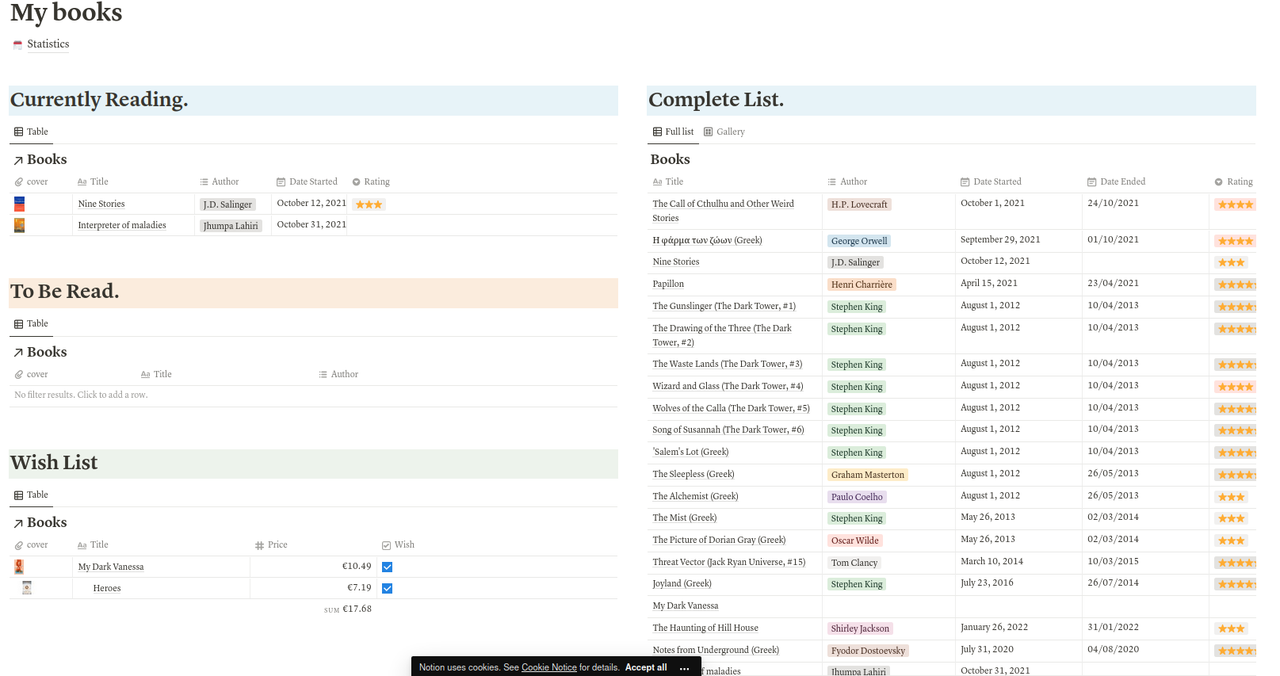This screenshot has height=676, width=1280.
Task: Open the Cookie Notice link
Action: click(549, 667)
